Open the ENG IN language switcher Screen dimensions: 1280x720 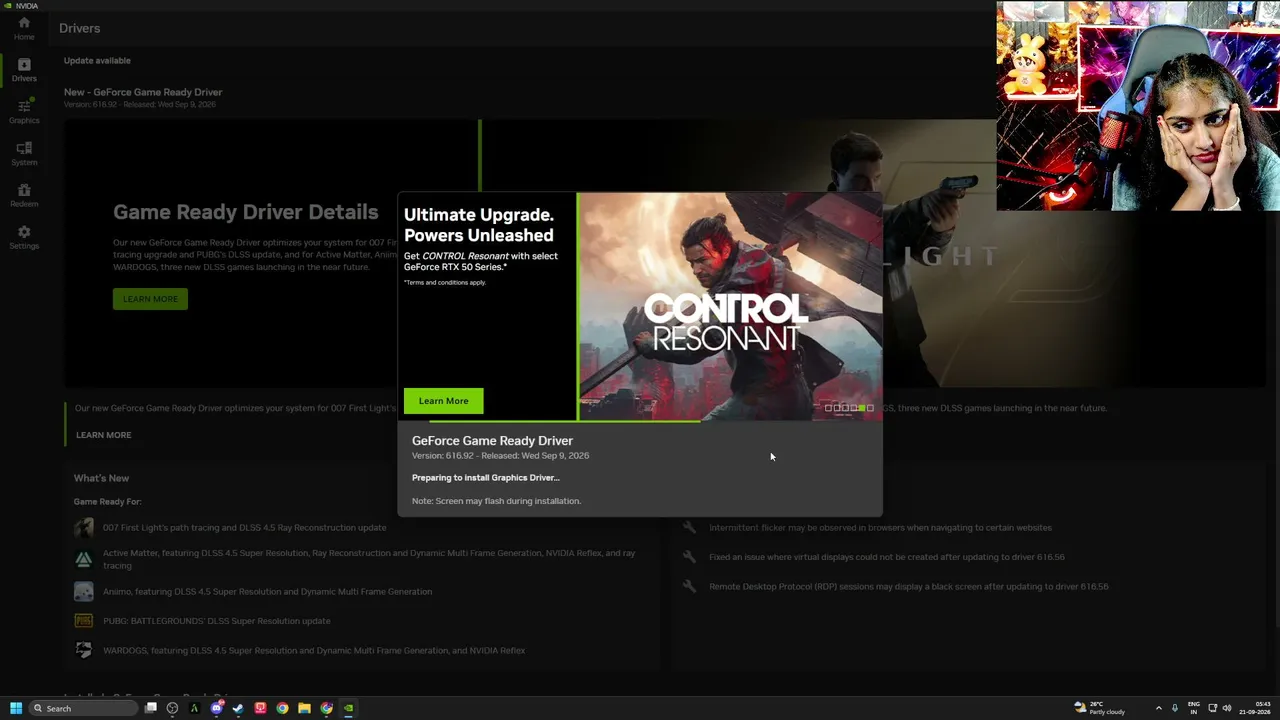coord(1194,708)
